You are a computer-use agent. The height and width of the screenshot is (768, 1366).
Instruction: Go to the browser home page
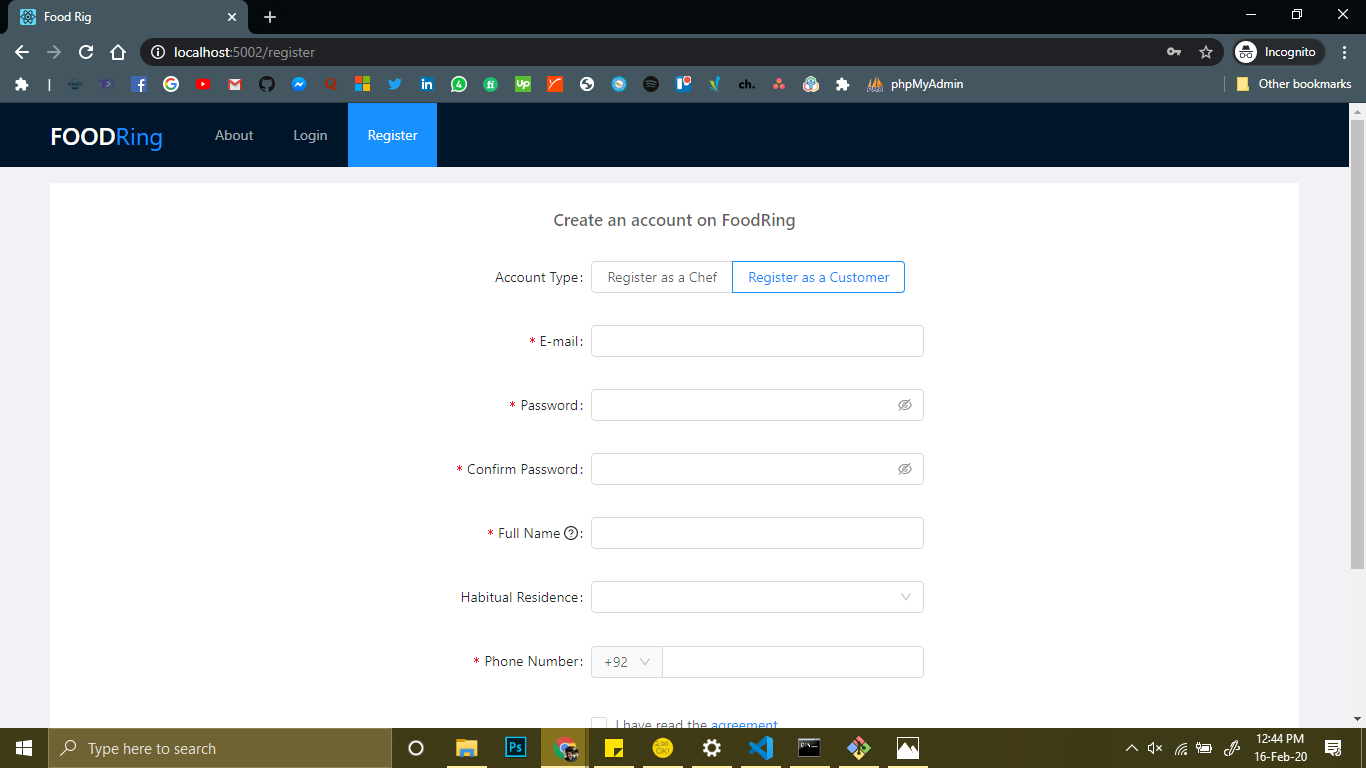(118, 52)
